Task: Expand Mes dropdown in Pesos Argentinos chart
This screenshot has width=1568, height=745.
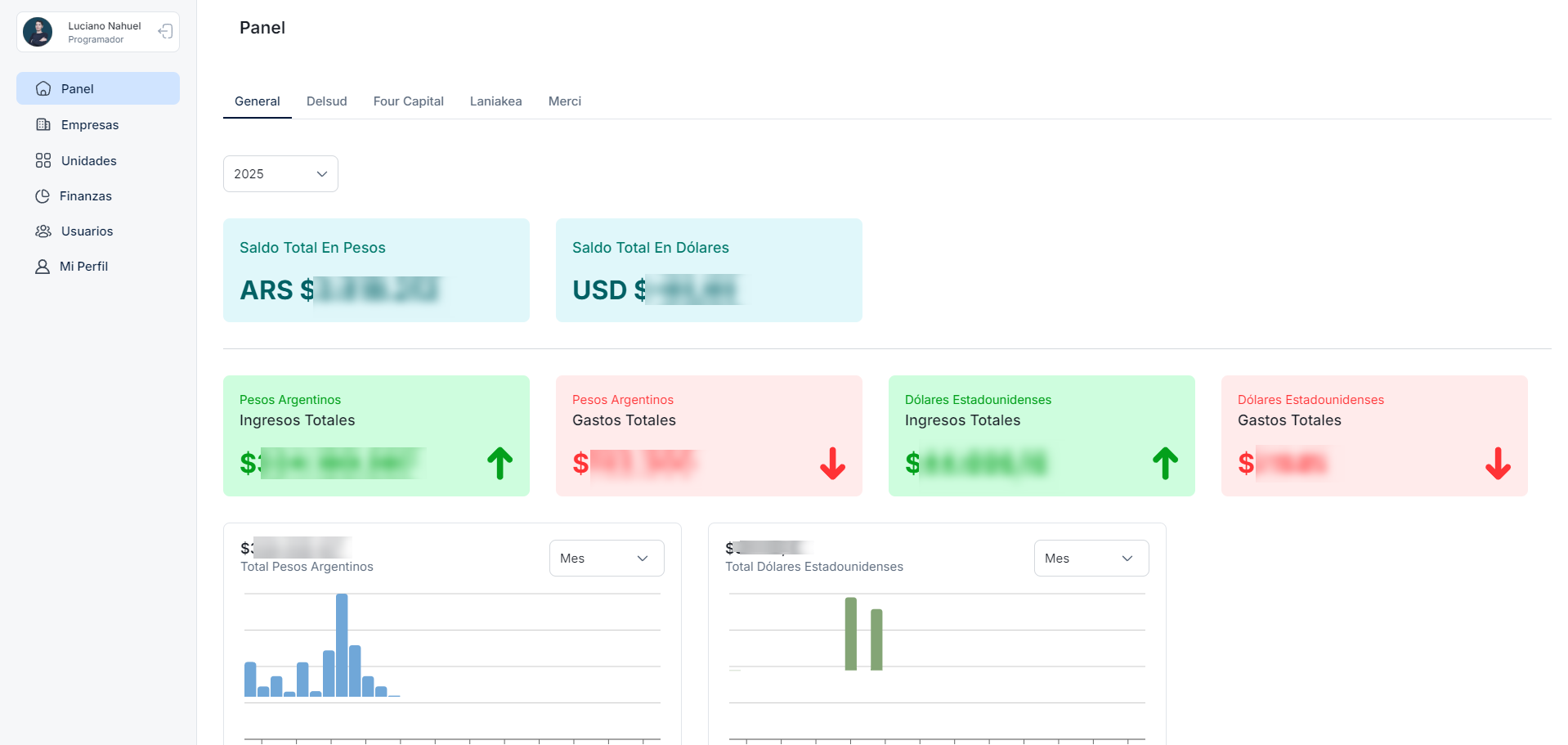Action: point(606,559)
